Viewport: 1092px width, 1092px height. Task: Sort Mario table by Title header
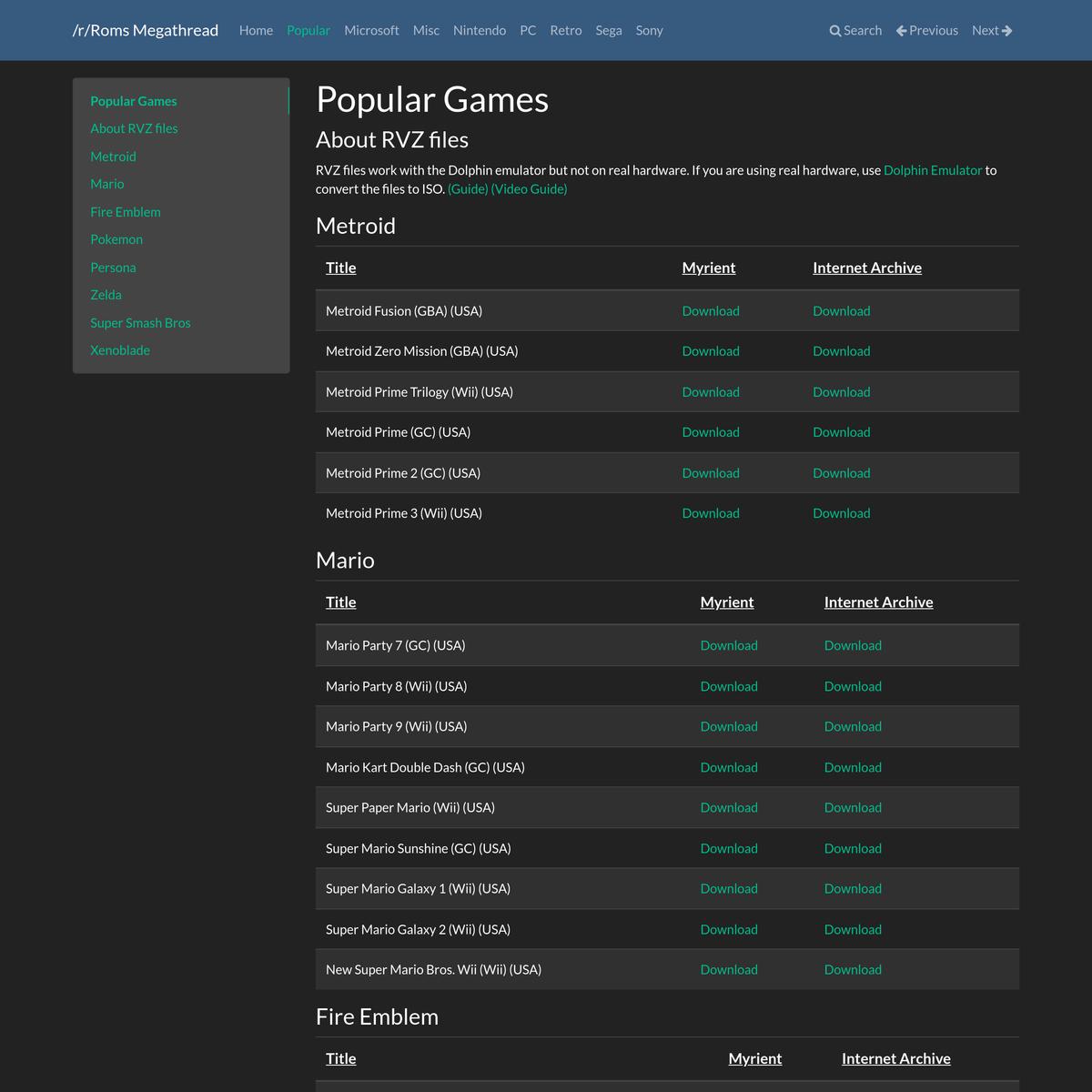[341, 602]
